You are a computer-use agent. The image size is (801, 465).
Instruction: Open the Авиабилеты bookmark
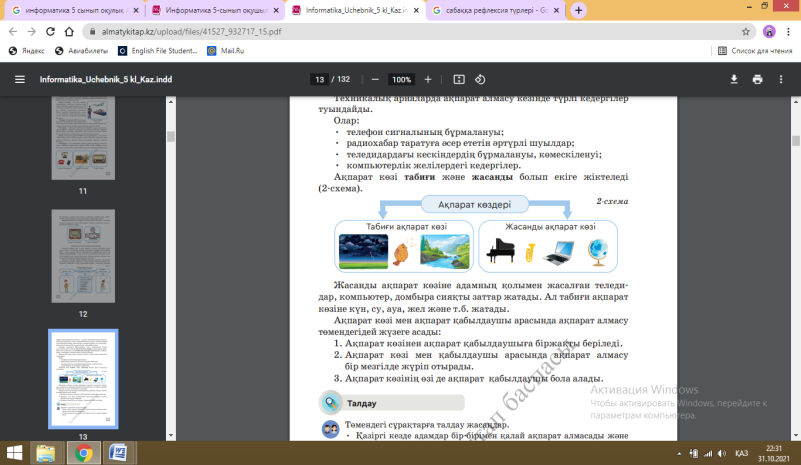82,51
